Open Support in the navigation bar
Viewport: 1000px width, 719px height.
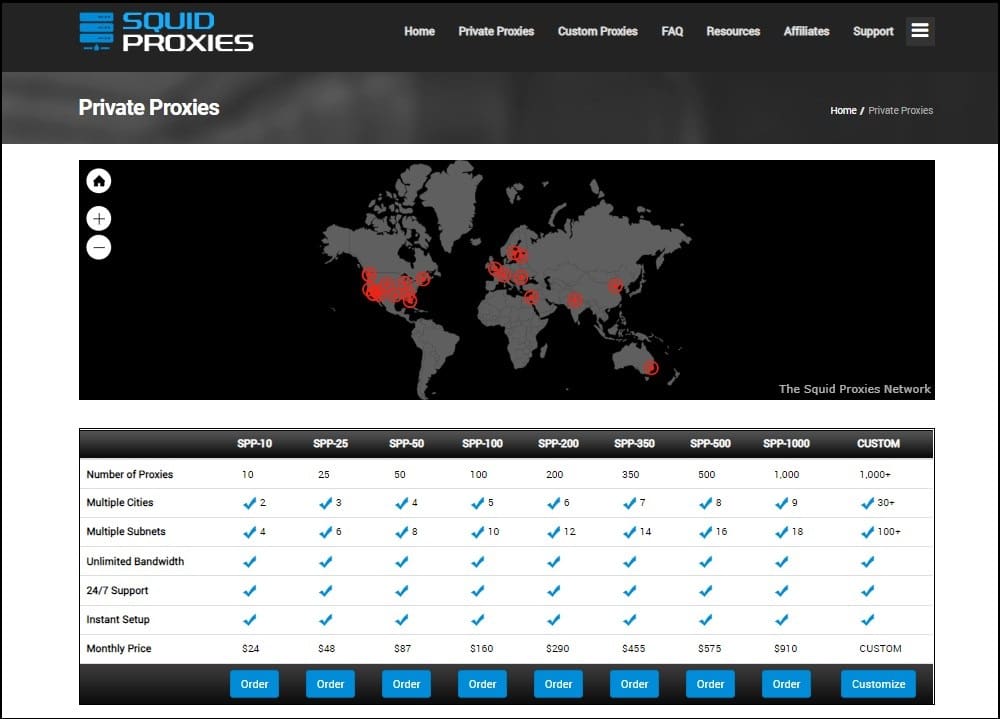873,31
